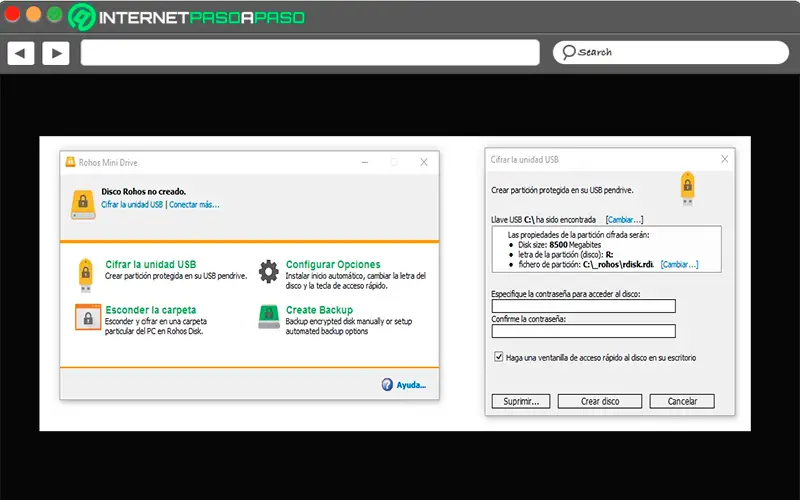Click the 'letra de la partición (disco): R:' text
The image size is (800, 500).
(x=565, y=255)
